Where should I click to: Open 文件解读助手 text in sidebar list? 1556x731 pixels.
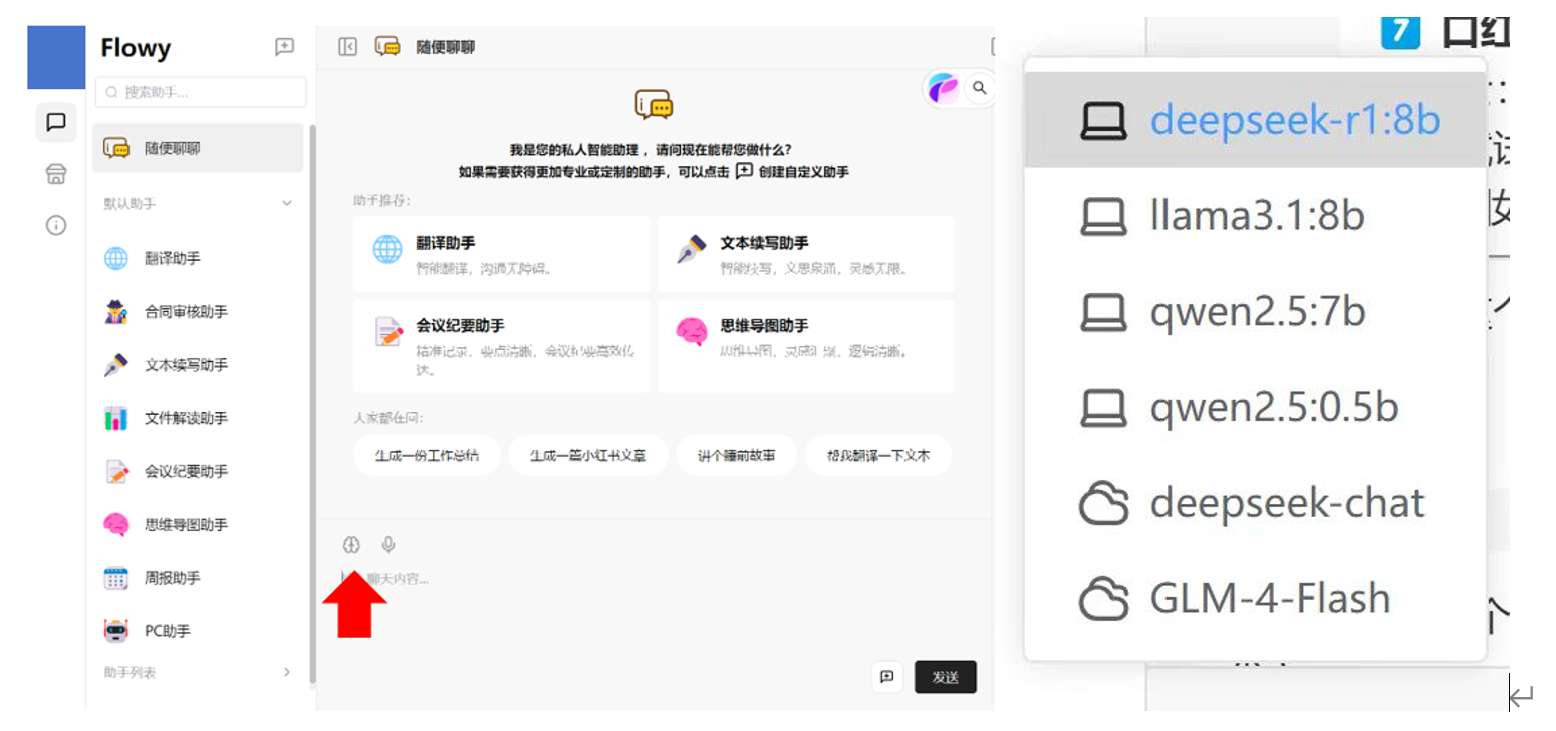[187, 418]
